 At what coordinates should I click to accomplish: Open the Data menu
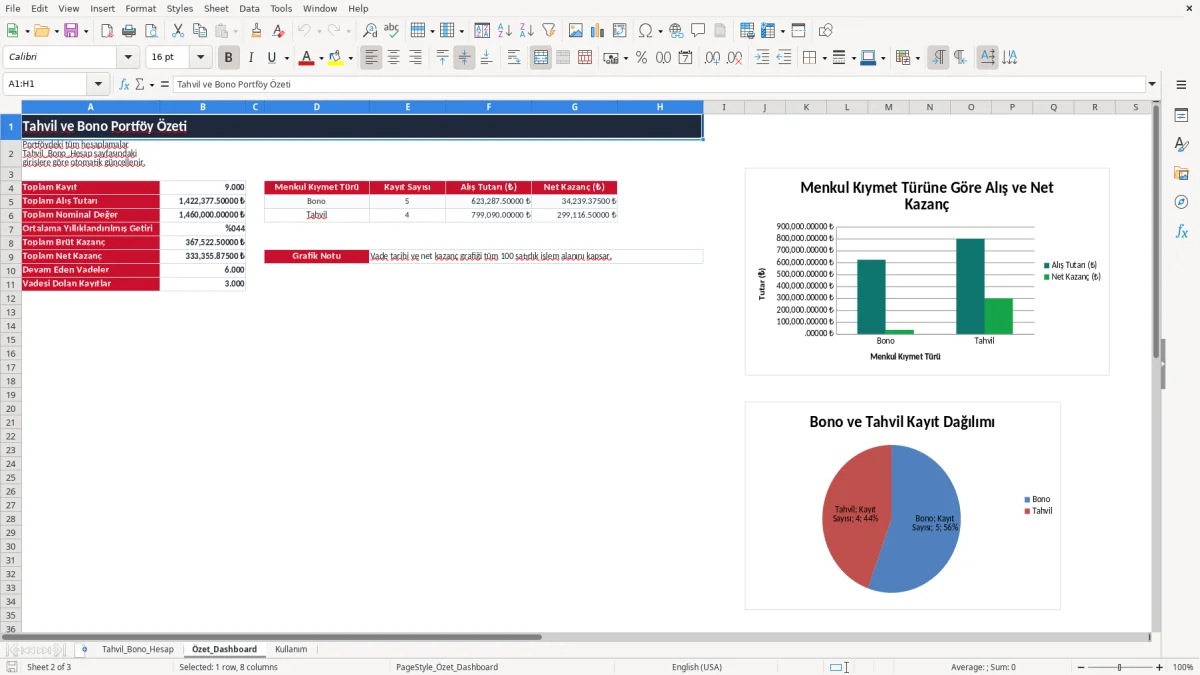[249, 8]
